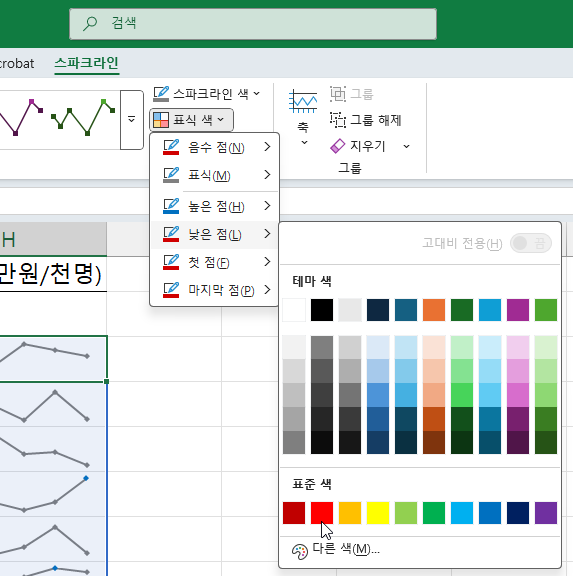The height and width of the screenshot is (576, 573).
Task: Click the 지우기 eraser icon
Action: coord(338,146)
